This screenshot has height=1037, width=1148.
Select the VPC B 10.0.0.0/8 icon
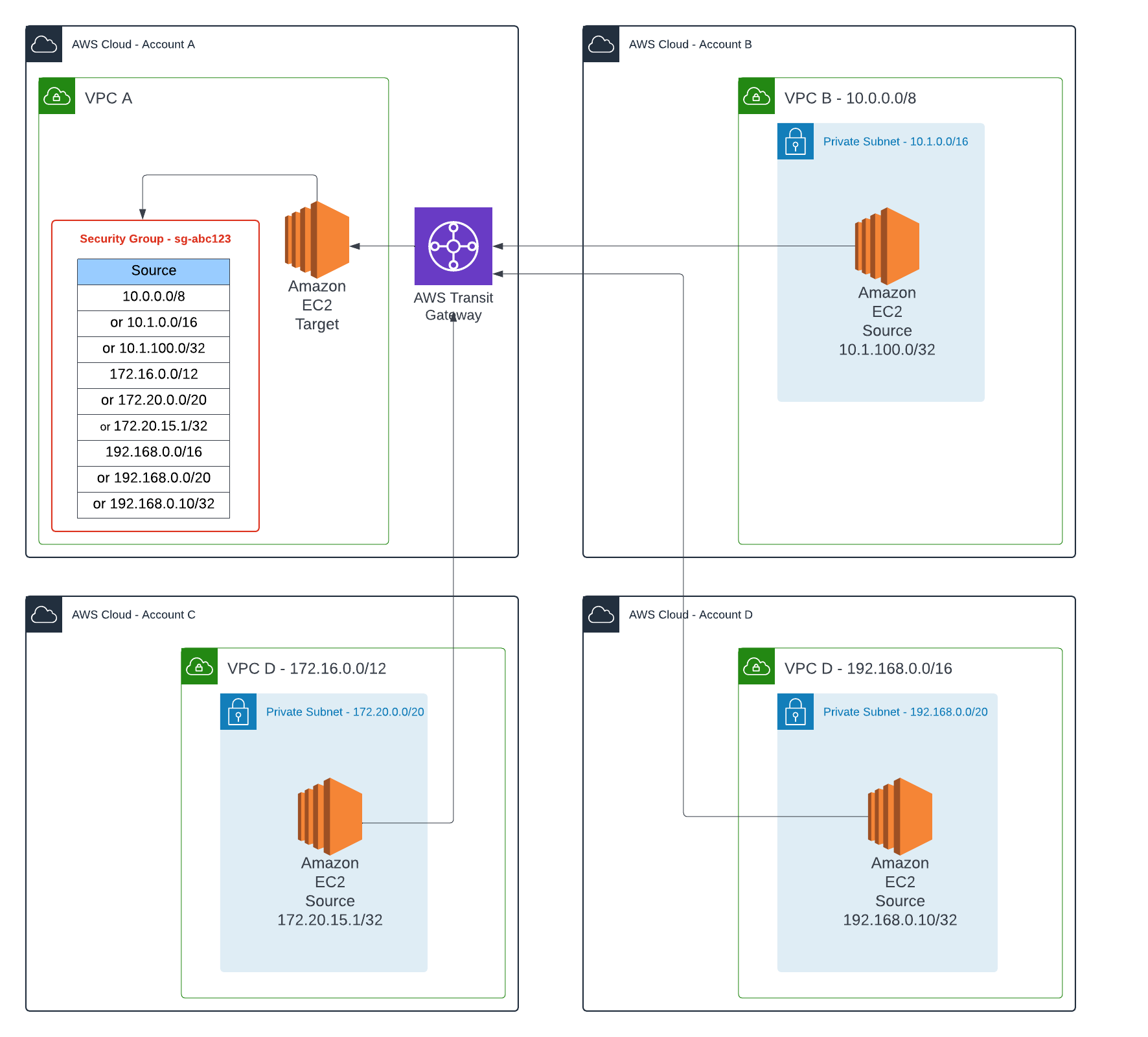tap(757, 96)
